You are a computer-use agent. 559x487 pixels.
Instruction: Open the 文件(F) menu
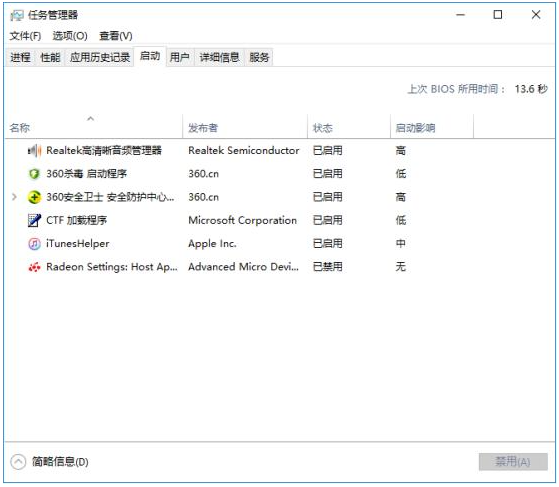(25, 36)
